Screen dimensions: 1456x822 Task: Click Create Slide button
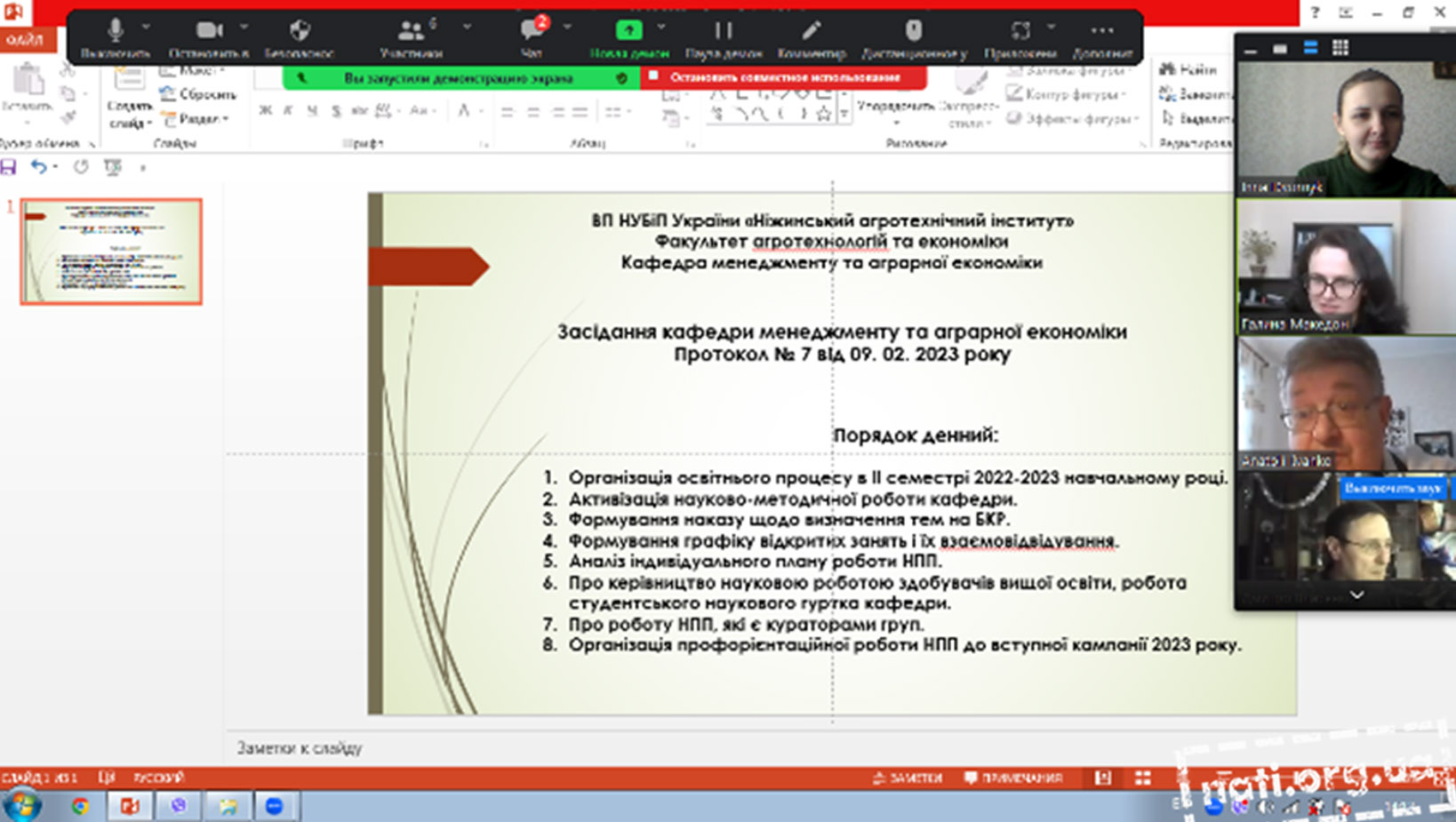129,96
